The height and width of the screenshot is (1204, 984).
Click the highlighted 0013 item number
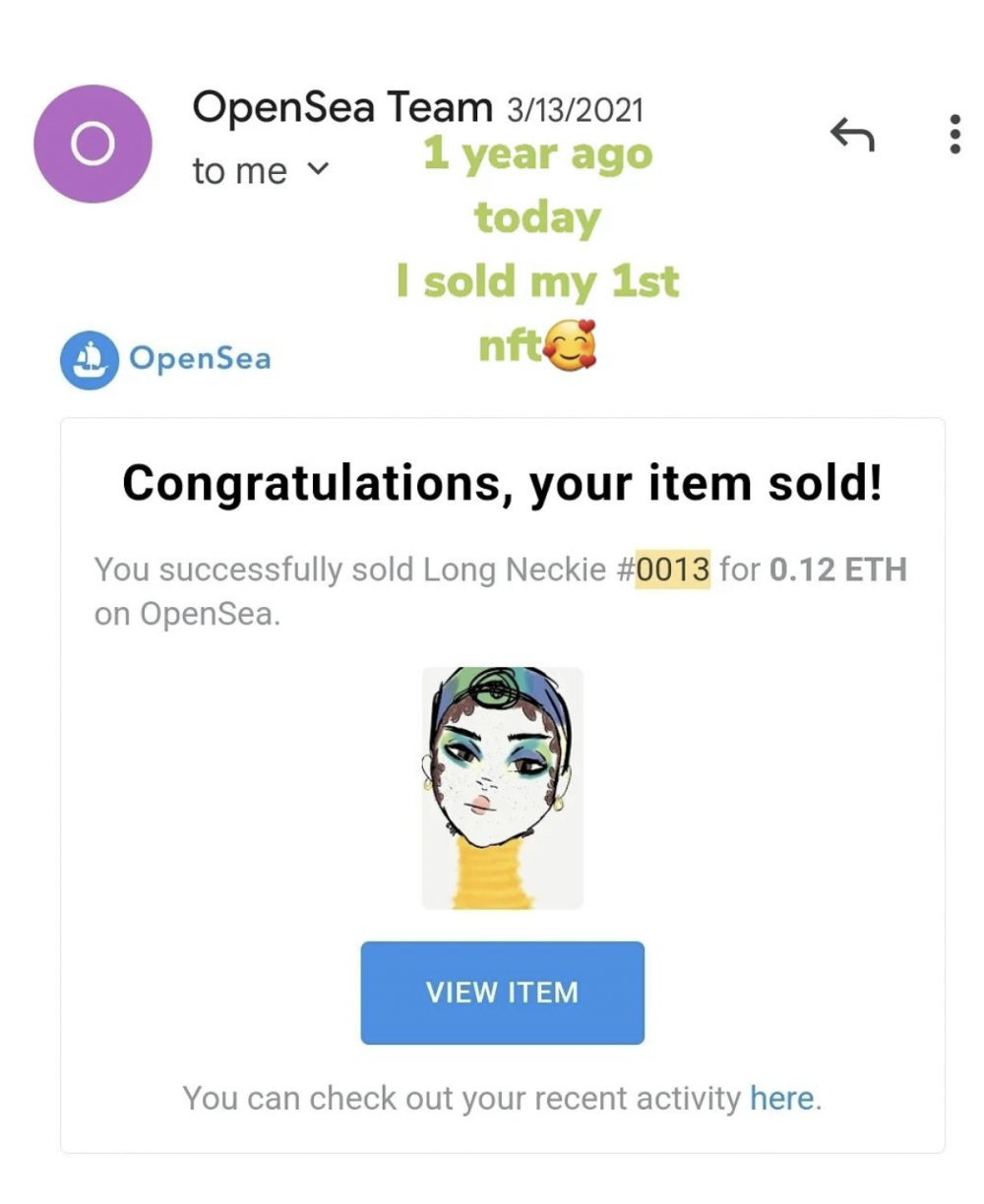[672, 570]
